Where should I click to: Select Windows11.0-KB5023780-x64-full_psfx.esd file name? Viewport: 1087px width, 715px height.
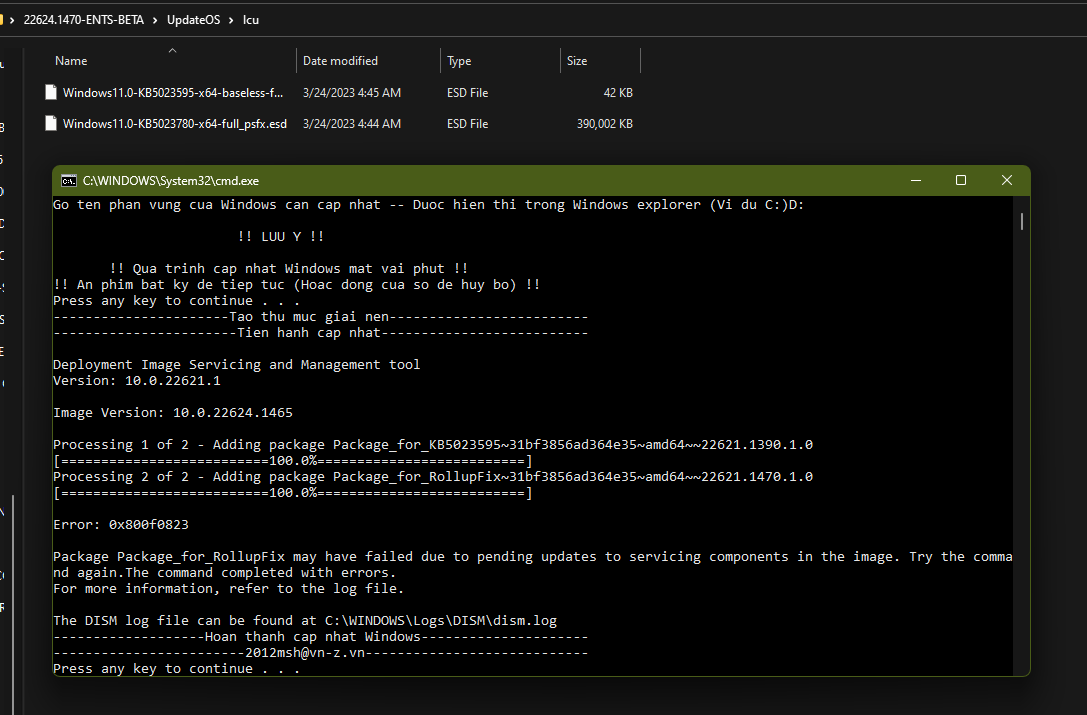pos(175,123)
